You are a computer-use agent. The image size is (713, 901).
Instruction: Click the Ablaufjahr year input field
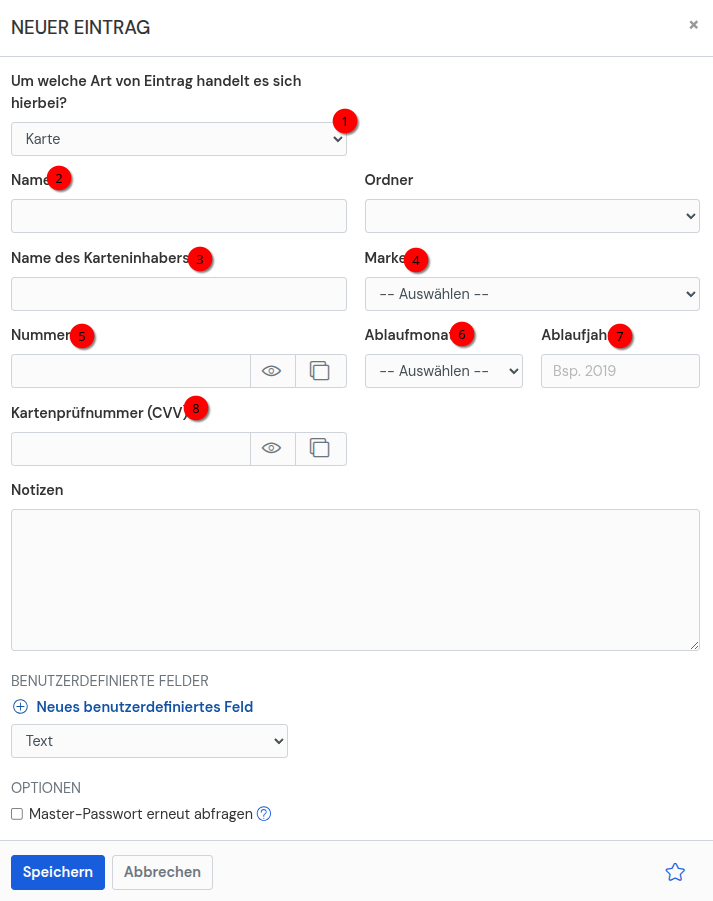click(x=620, y=371)
